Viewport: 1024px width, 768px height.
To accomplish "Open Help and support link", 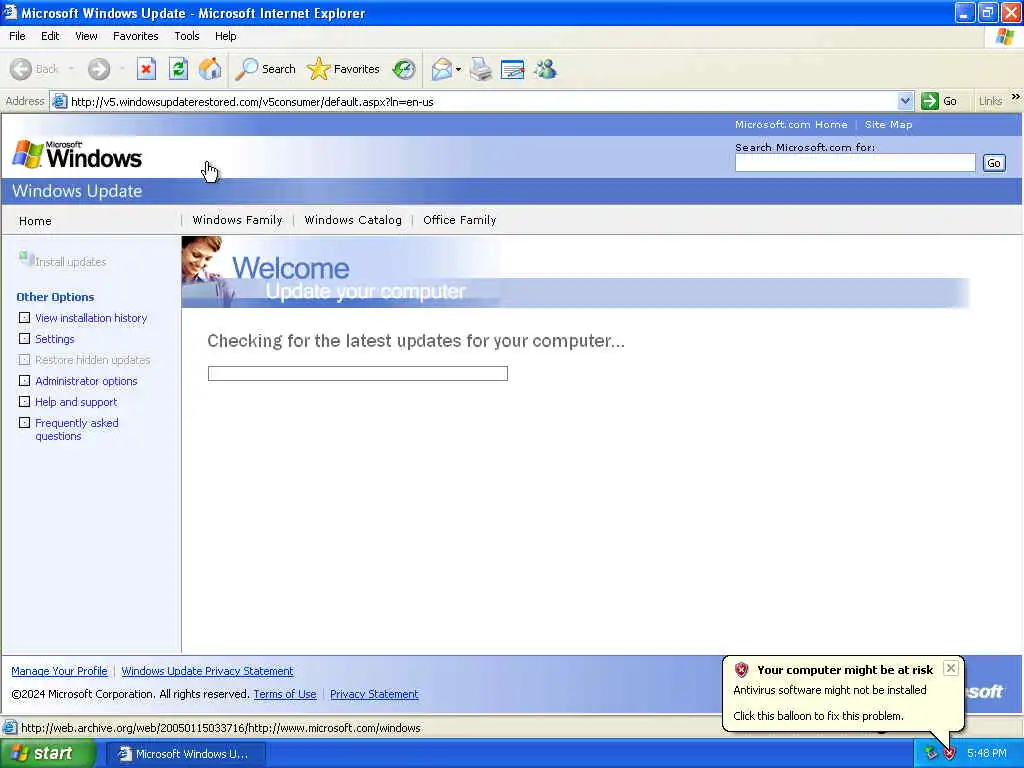I will coord(76,402).
